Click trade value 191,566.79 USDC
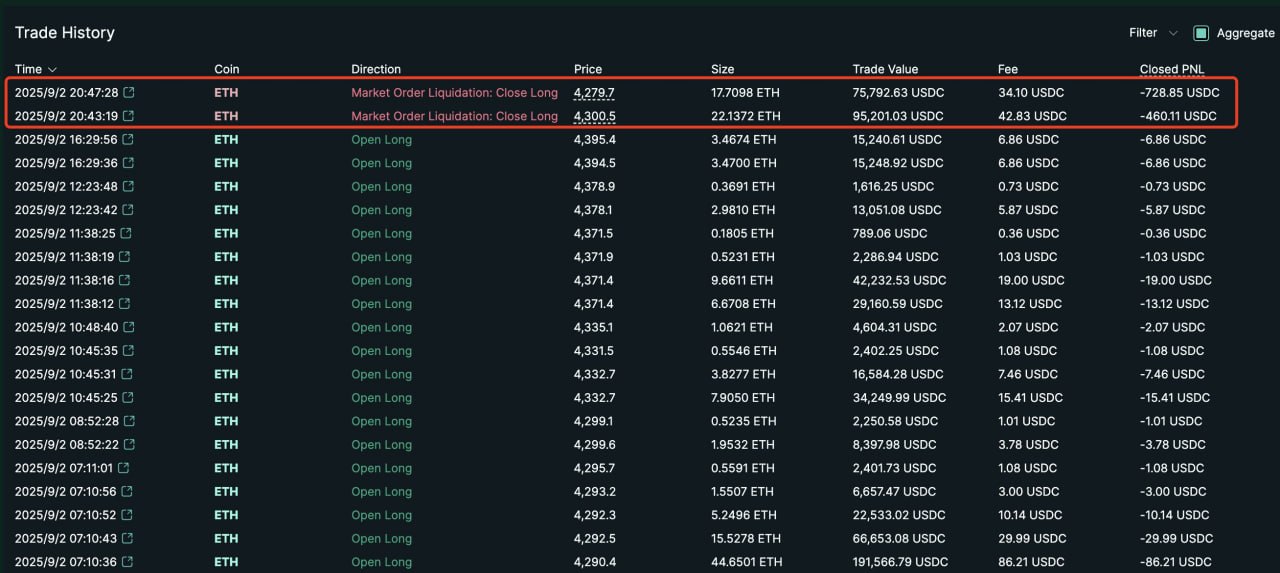1280x573 pixels. 900,562
